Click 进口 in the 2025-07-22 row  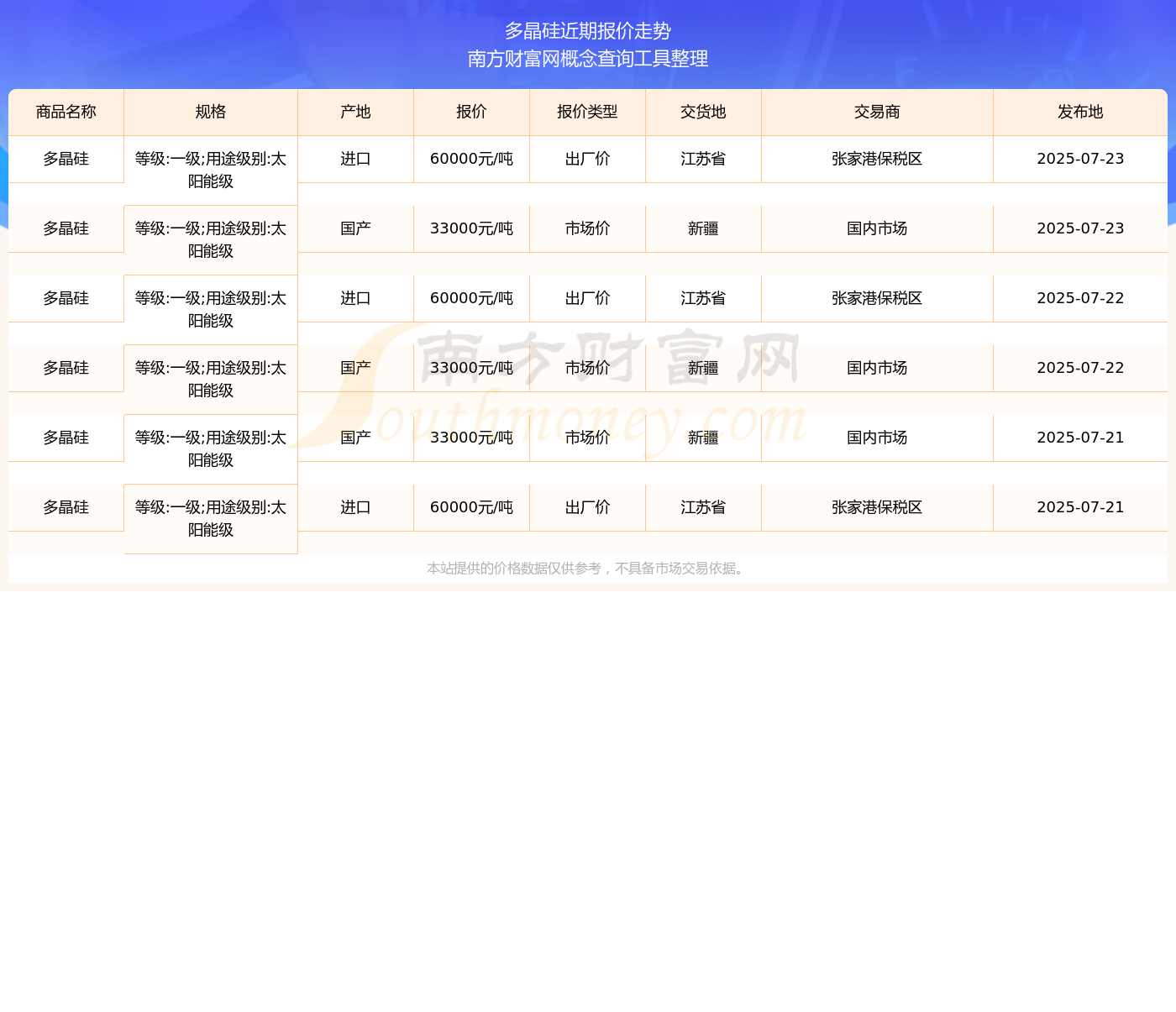(x=355, y=298)
